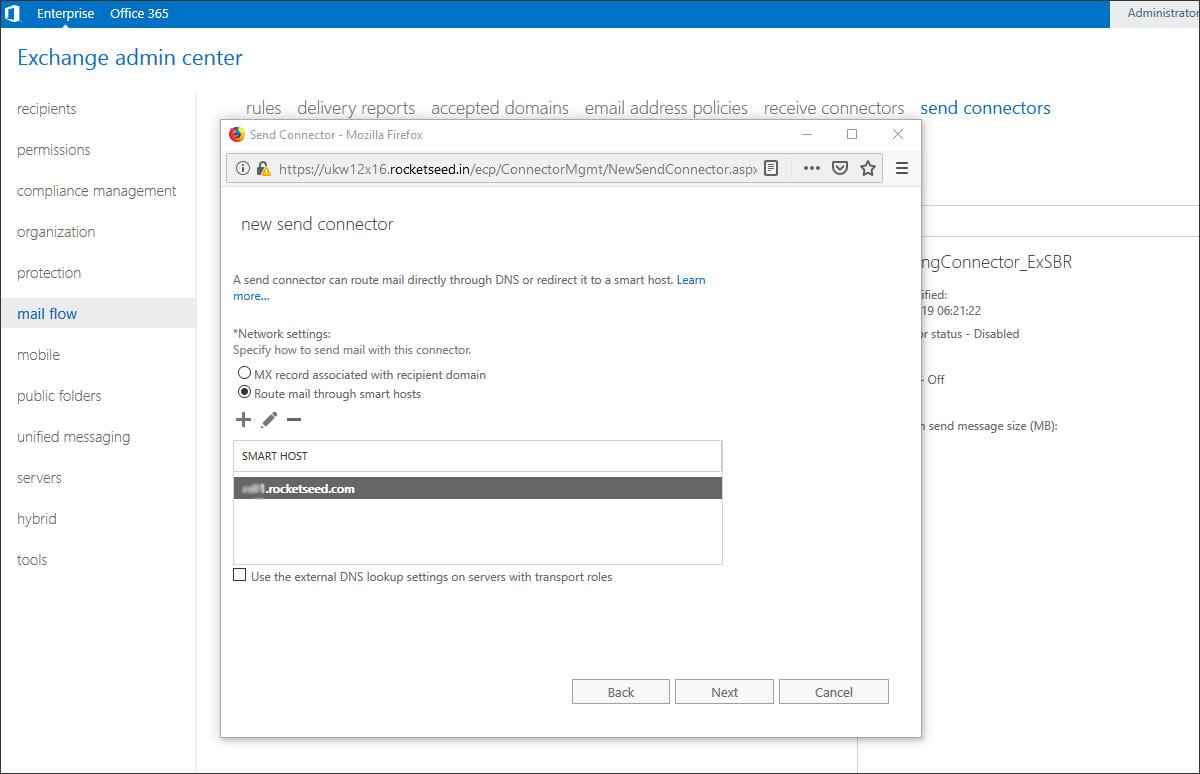Open Firefox hamburger menu
1200x774 pixels.
tap(902, 169)
